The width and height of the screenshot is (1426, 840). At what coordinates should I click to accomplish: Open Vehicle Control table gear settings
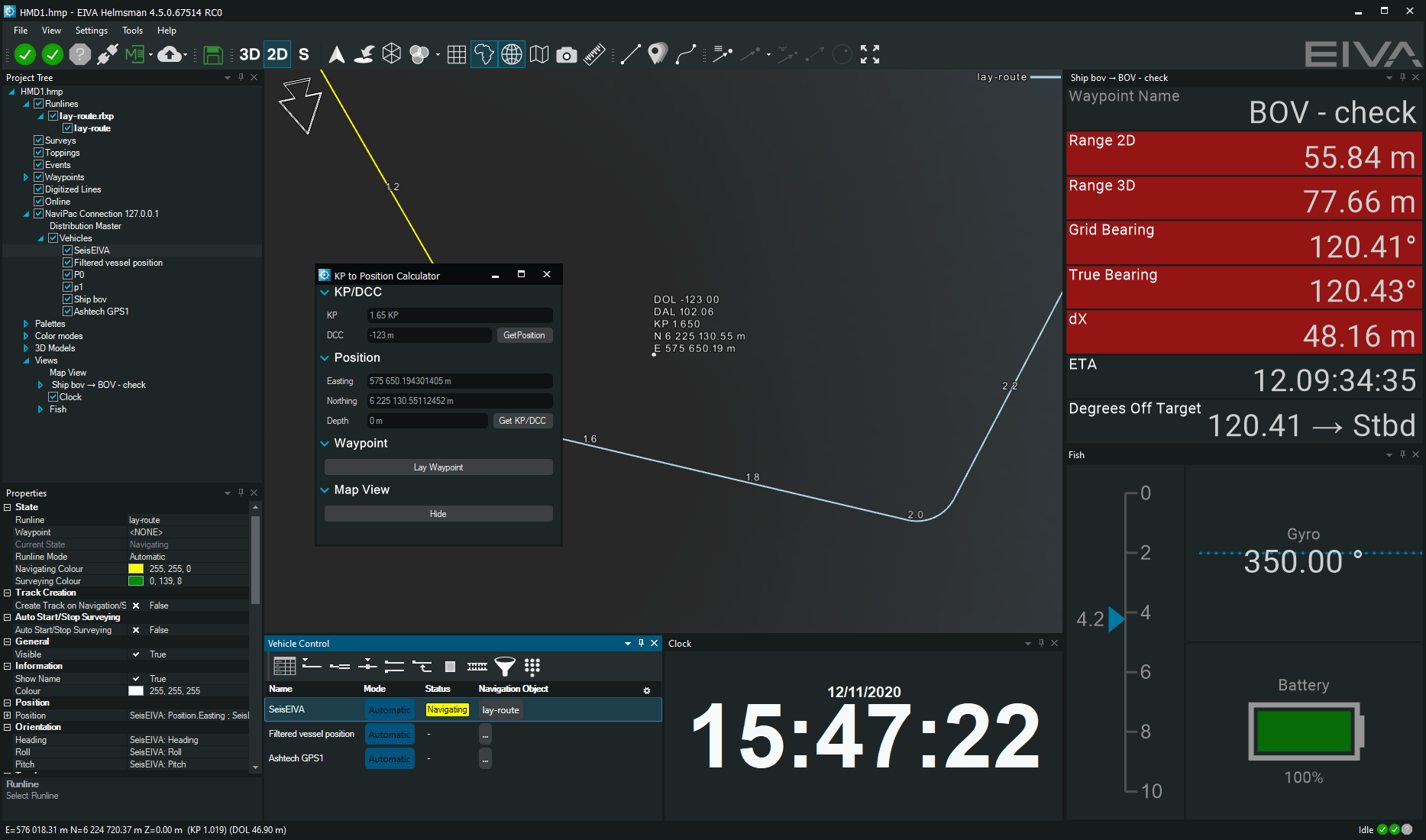tap(647, 690)
